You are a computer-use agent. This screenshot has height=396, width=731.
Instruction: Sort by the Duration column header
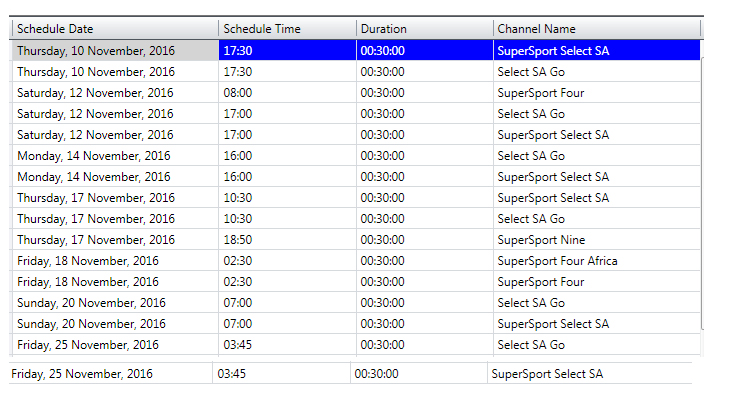(425, 29)
